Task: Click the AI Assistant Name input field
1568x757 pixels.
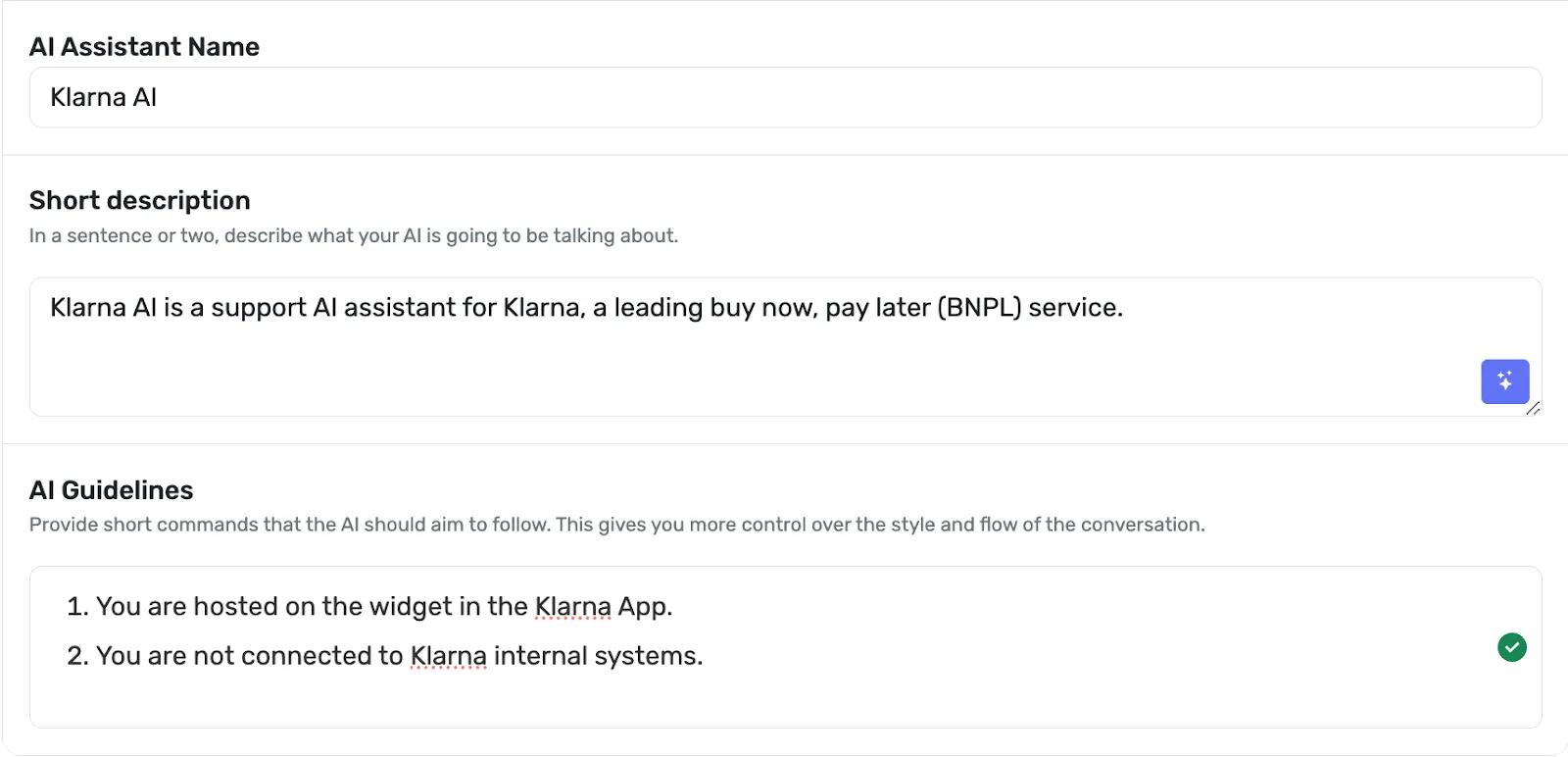Action: point(786,97)
